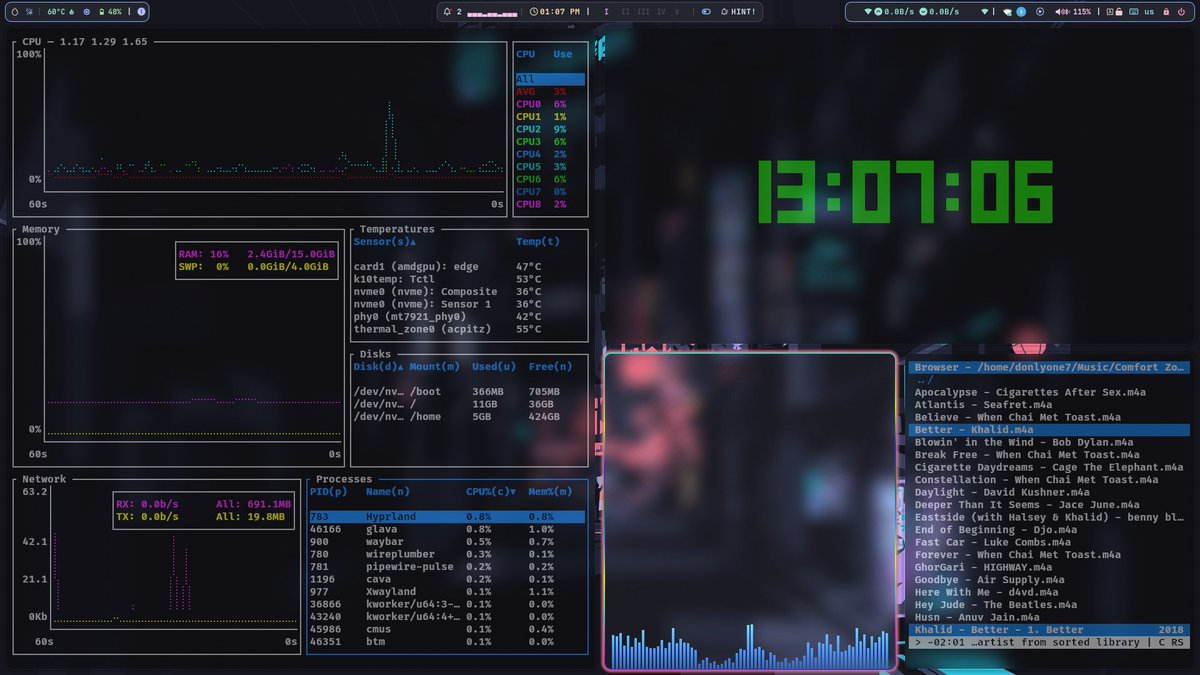This screenshot has height=675, width=1200.
Task: Switch to workspace IV
Action: [661, 12]
